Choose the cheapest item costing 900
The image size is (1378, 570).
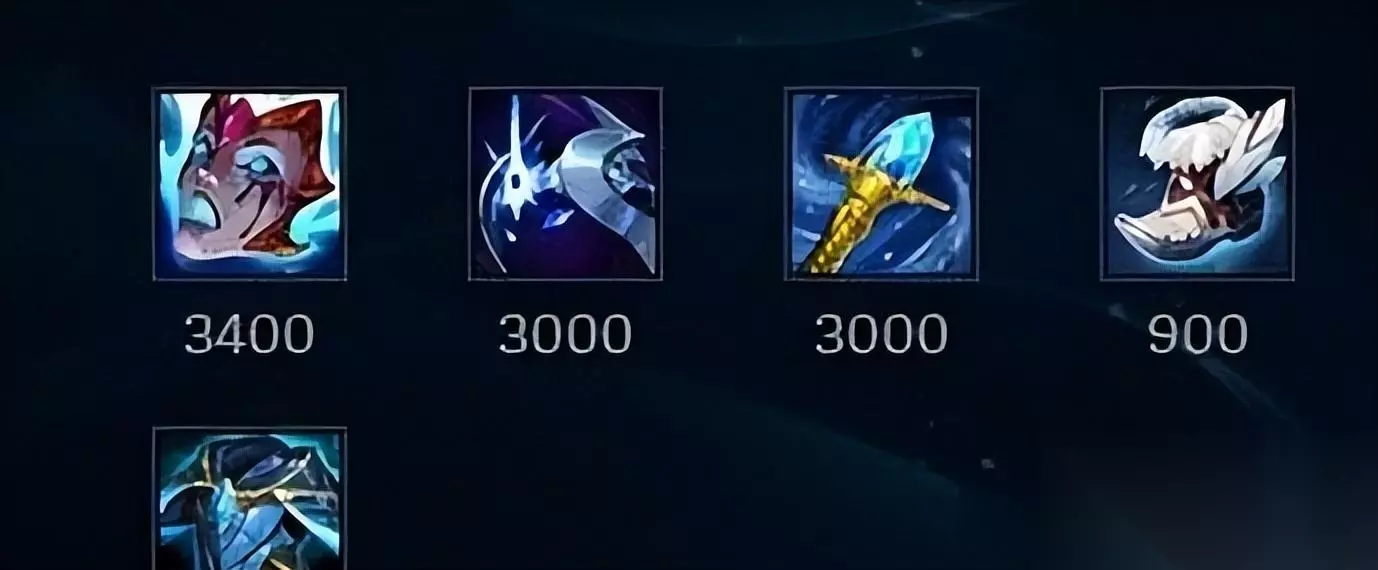tap(1197, 184)
